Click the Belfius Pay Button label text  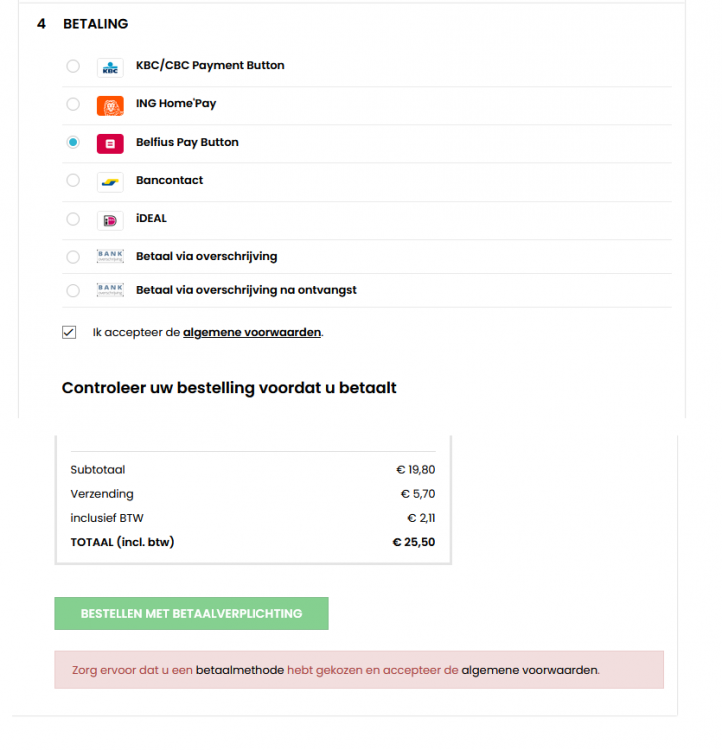coord(187,142)
